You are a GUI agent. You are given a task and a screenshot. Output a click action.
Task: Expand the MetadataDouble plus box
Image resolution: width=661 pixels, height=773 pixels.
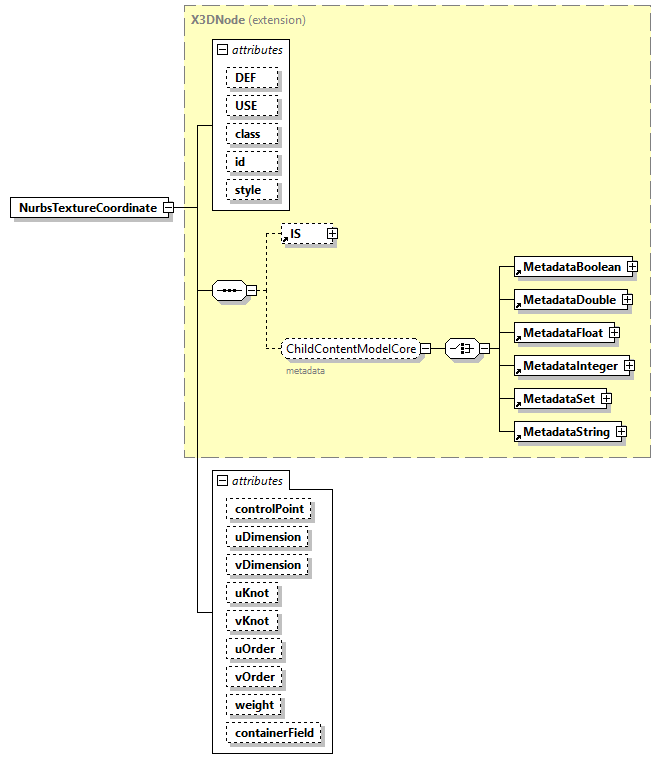pos(627,300)
